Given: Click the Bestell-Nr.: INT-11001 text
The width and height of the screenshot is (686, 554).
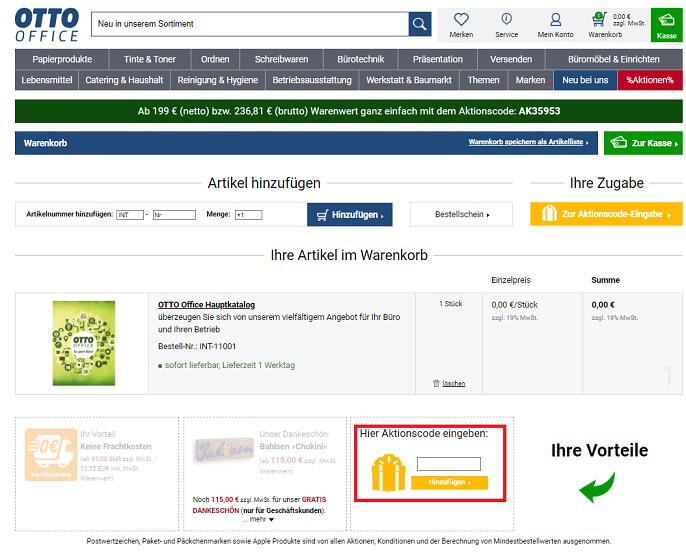Looking at the screenshot, I should (197, 346).
